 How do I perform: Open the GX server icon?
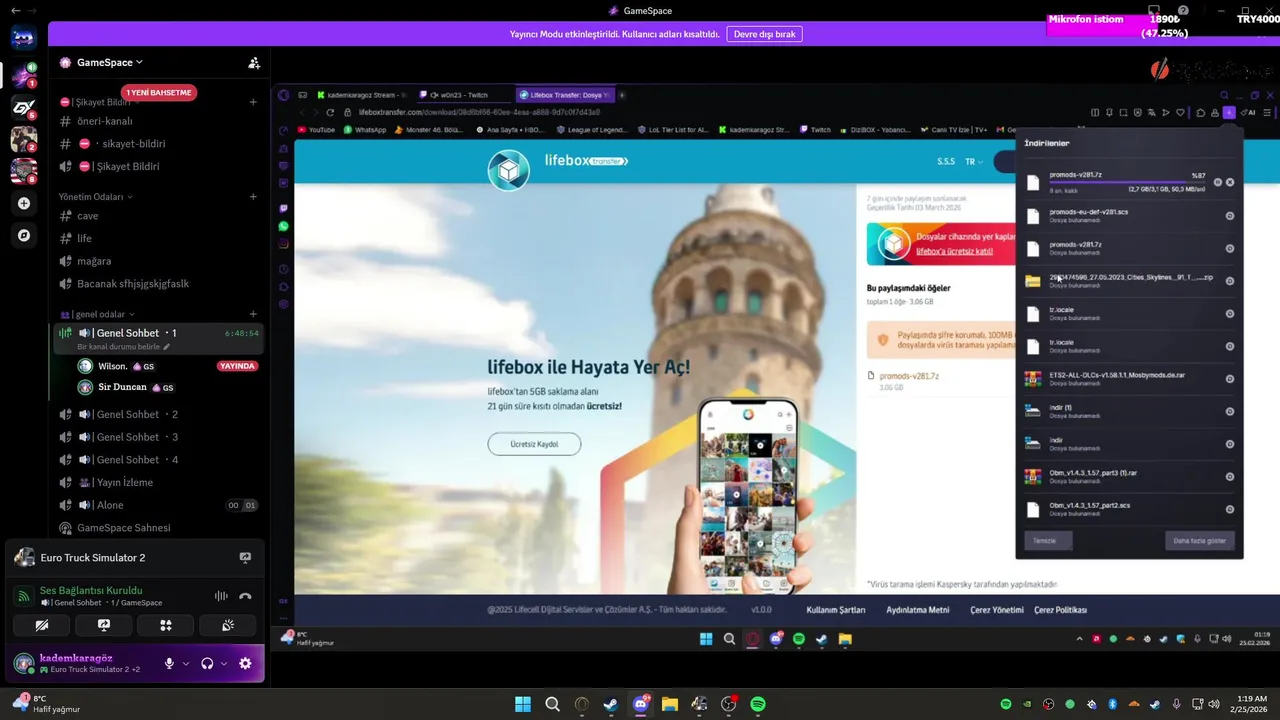point(23,107)
